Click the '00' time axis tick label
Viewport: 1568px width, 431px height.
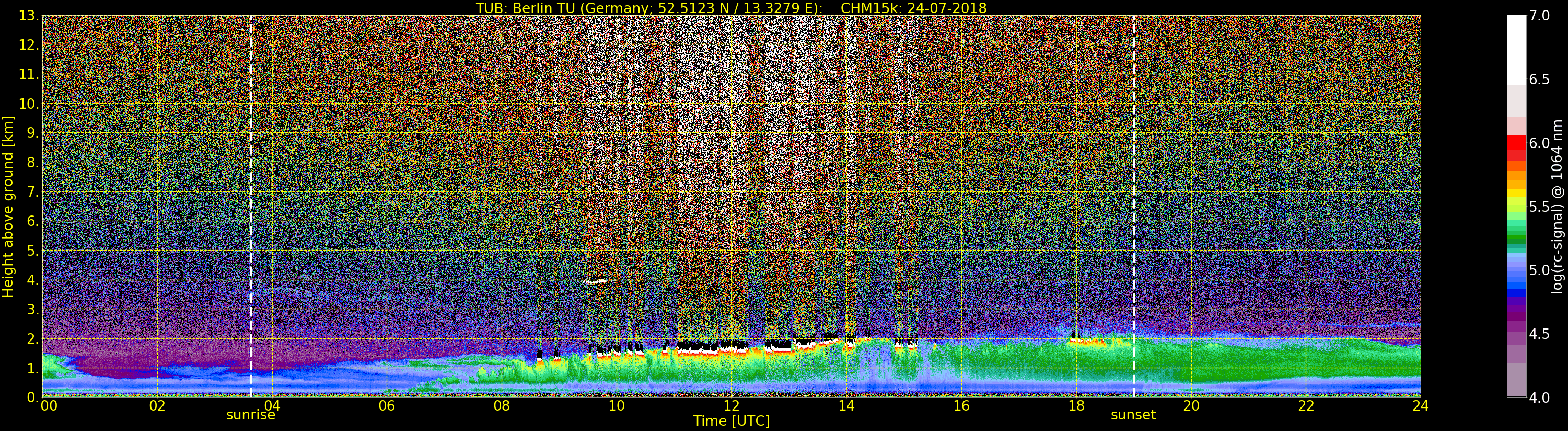(49, 406)
